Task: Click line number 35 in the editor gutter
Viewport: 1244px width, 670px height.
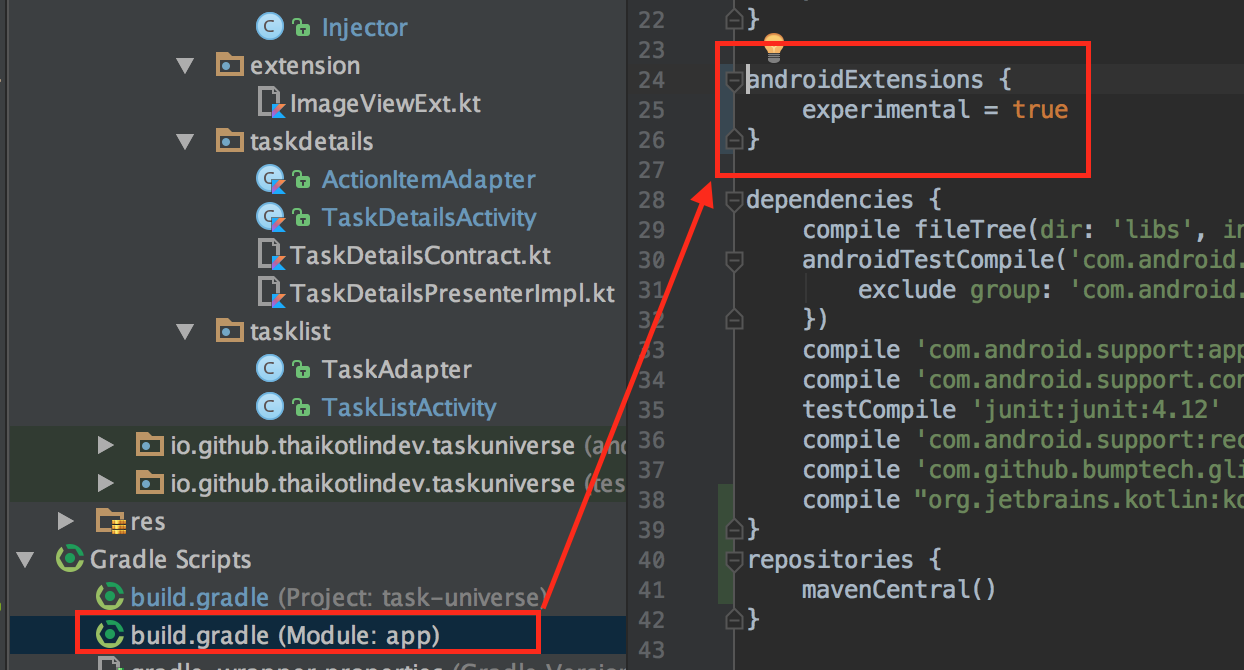Action: [651, 409]
